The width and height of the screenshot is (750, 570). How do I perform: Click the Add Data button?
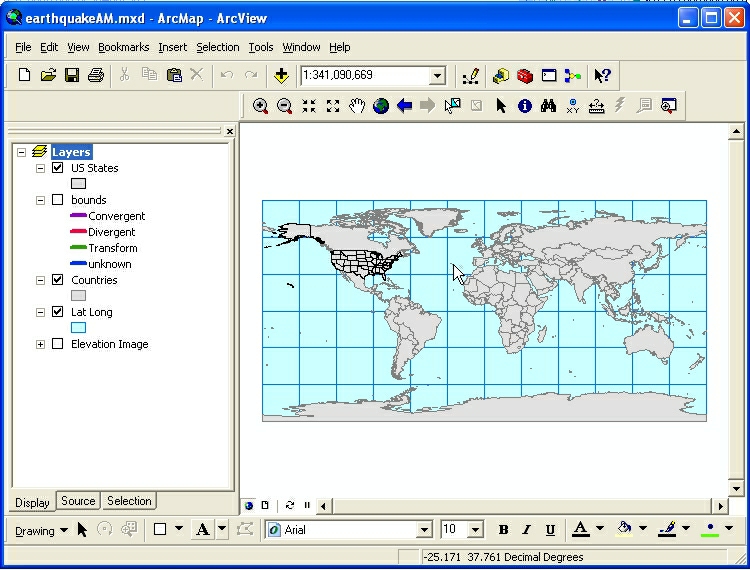point(281,75)
